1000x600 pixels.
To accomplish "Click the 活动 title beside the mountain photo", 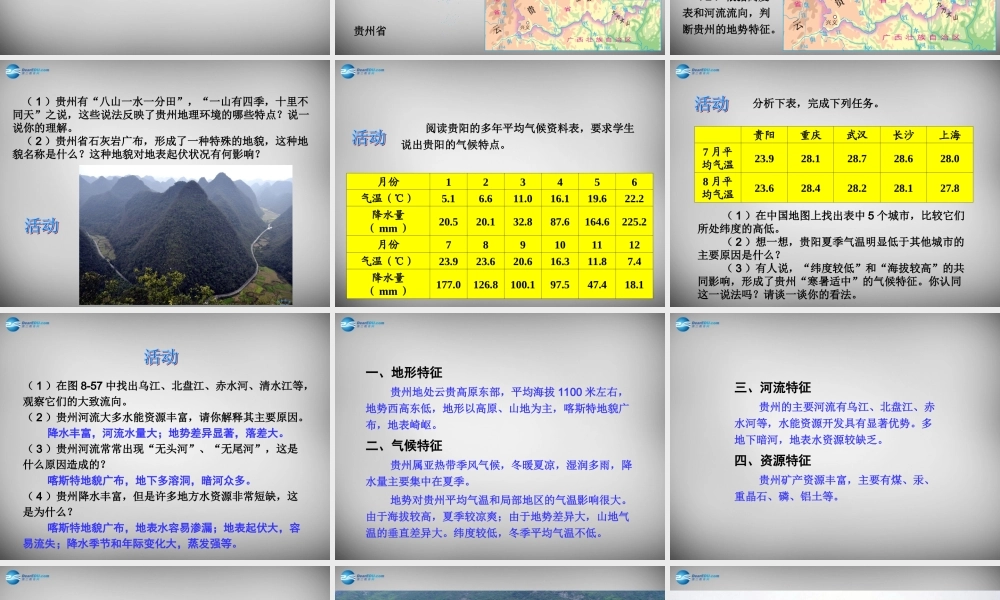I will [x=41, y=226].
